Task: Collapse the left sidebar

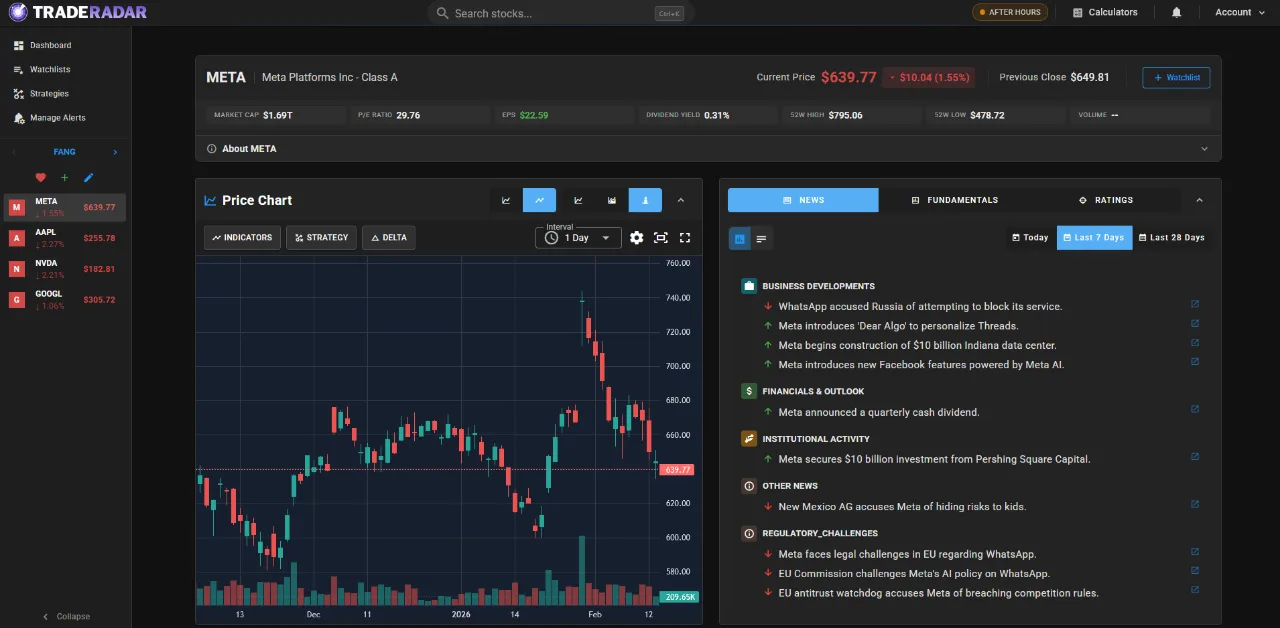Action: tap(66, 616)
